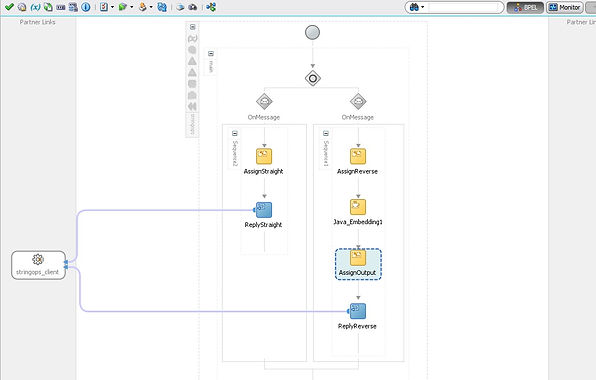The height and width of the screenshot is (380, 596).
Task: Click the orange stamp toolbar icon
Action: pyautogui.click(x=142, y=7)
